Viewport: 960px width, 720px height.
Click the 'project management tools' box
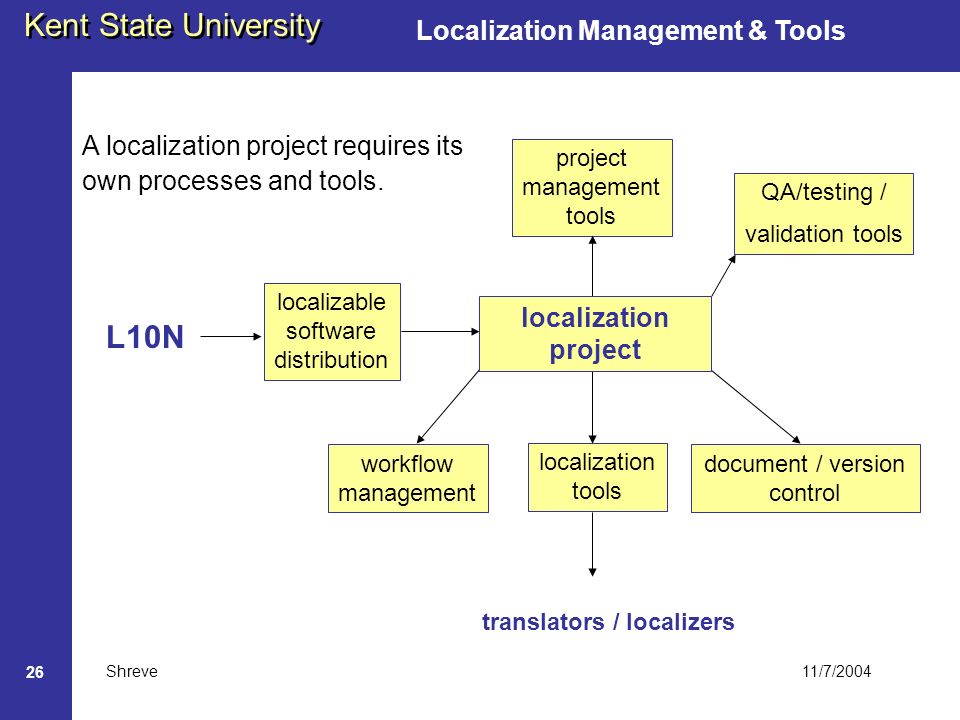(x=592, y=188)
